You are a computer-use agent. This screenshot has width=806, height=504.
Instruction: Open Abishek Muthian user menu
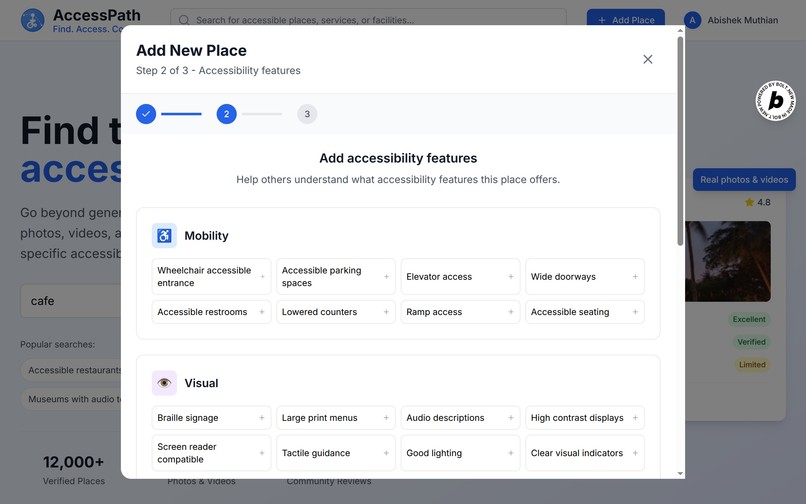731,20
